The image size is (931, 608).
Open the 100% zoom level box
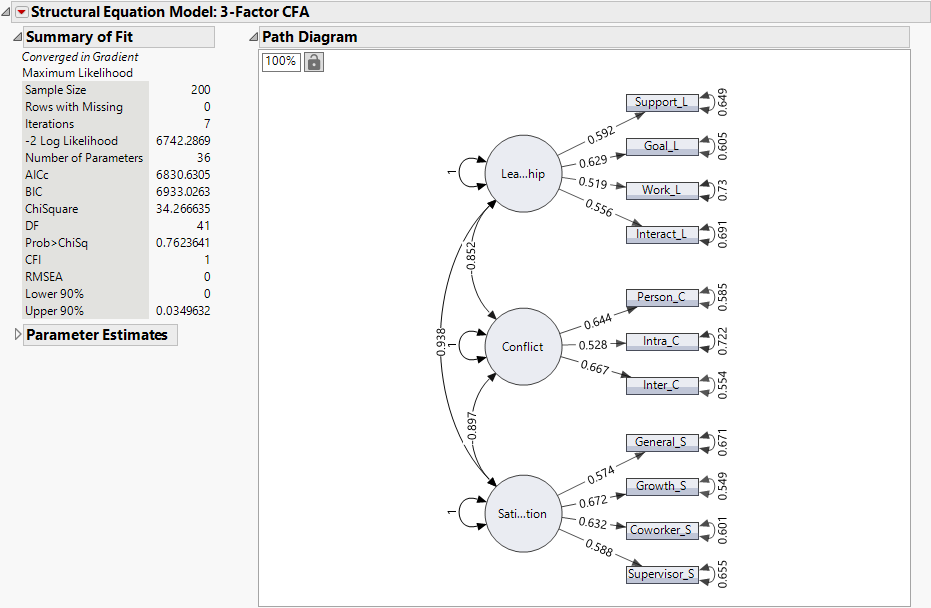coord(279,61)
